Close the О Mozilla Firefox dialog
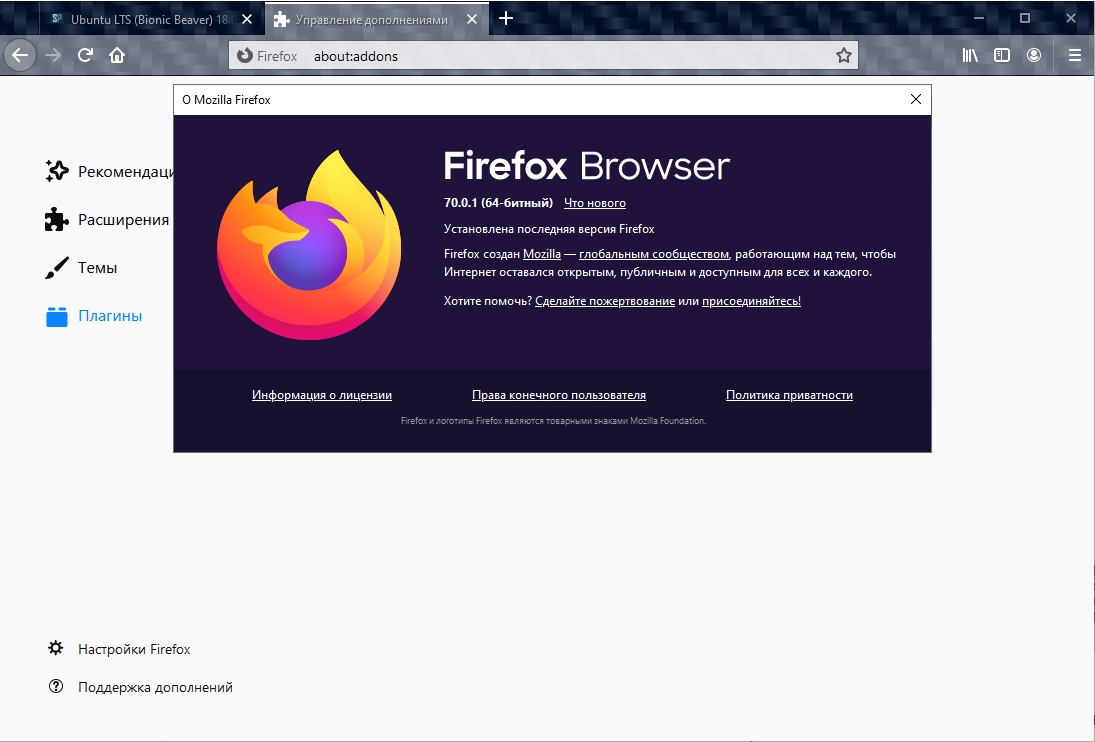 click(916, 99)
